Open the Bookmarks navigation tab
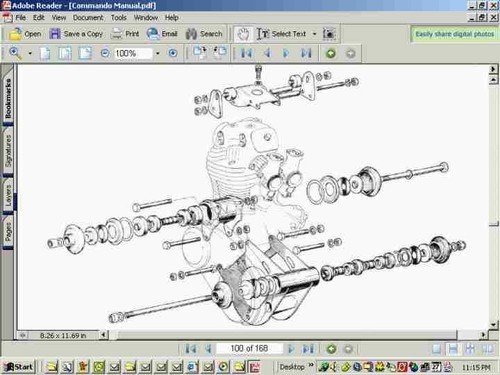 click(8, 97)
